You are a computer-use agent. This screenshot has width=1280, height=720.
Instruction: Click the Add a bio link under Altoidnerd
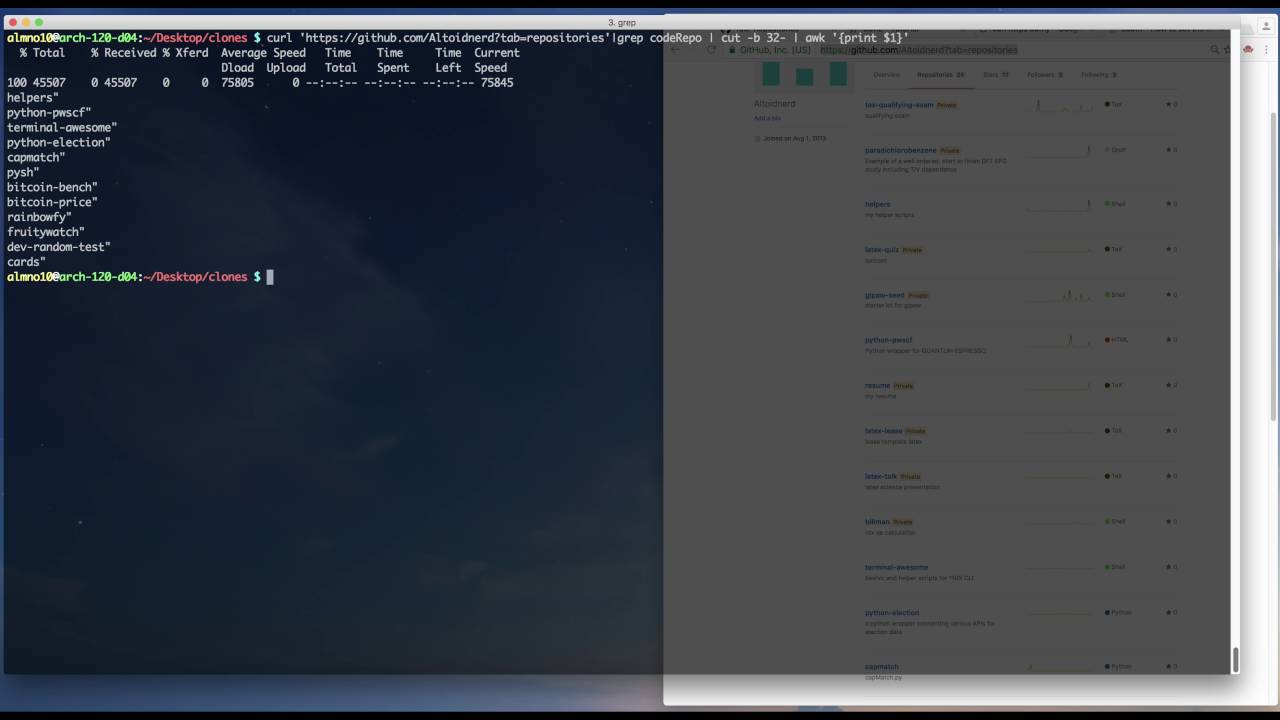[x=767, y=118]
